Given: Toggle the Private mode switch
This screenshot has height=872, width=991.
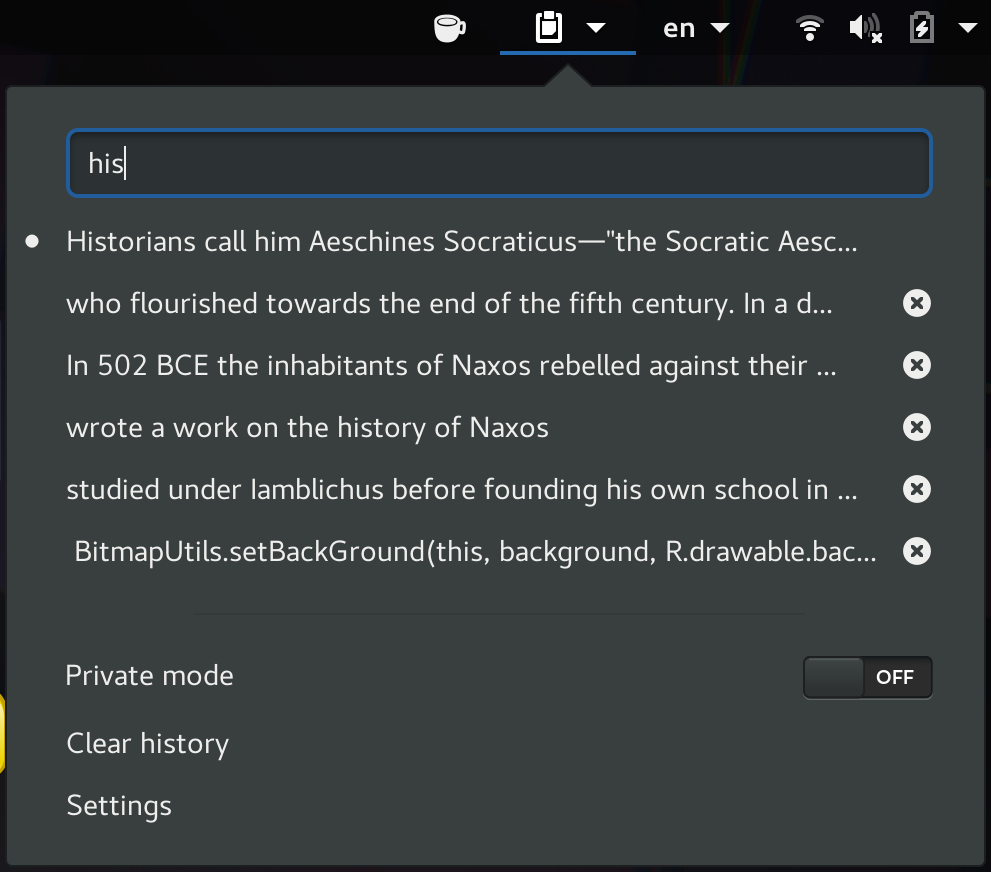Looking at the screenshot, I should click(x=867, y=677).
